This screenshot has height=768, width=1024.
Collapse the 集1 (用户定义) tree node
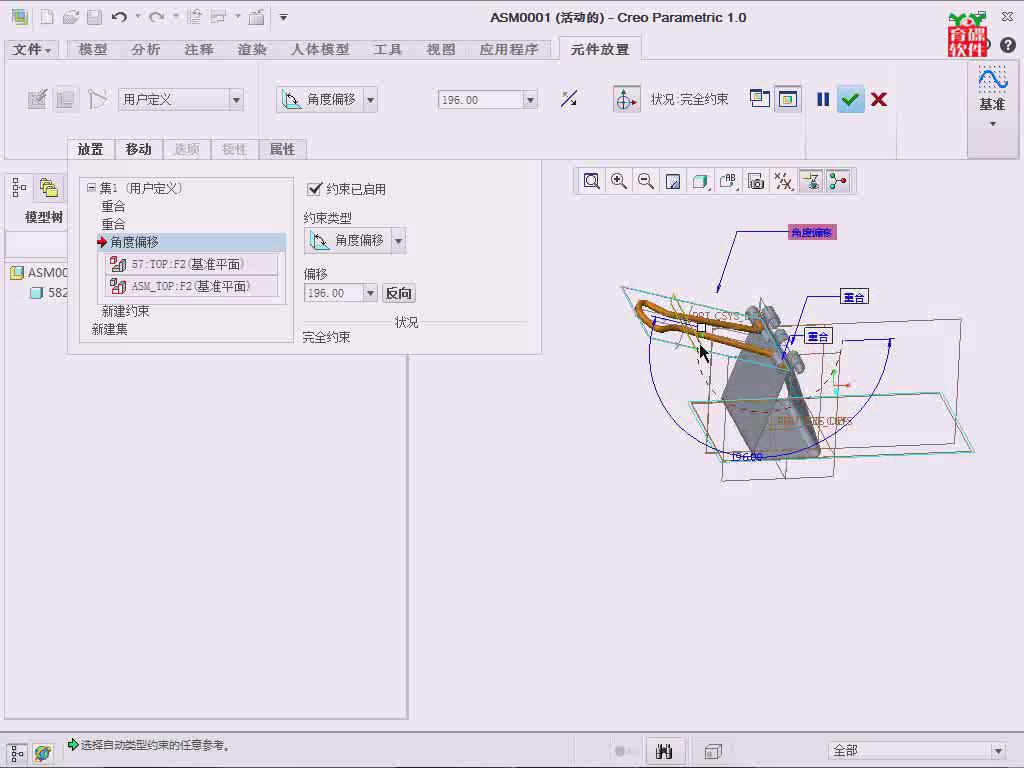click(91, 187)
